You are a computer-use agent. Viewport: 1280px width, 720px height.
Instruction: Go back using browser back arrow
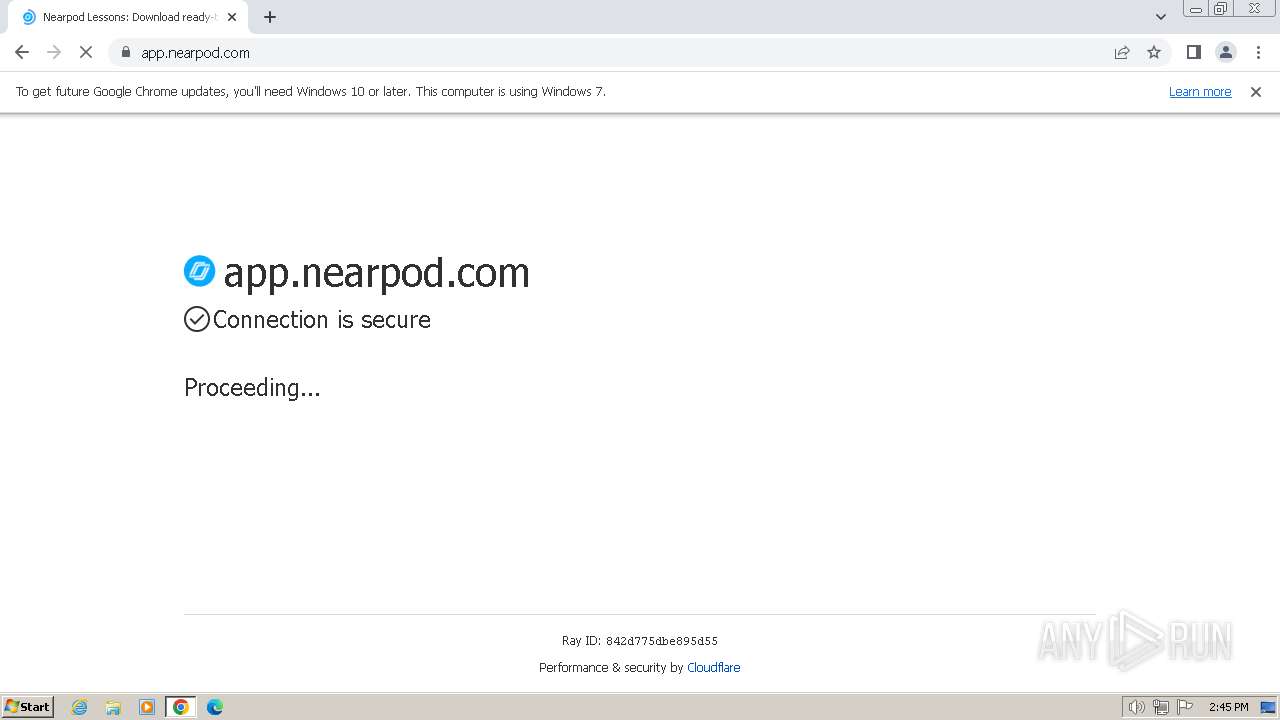pyautogui.click(x=22, y=52)
